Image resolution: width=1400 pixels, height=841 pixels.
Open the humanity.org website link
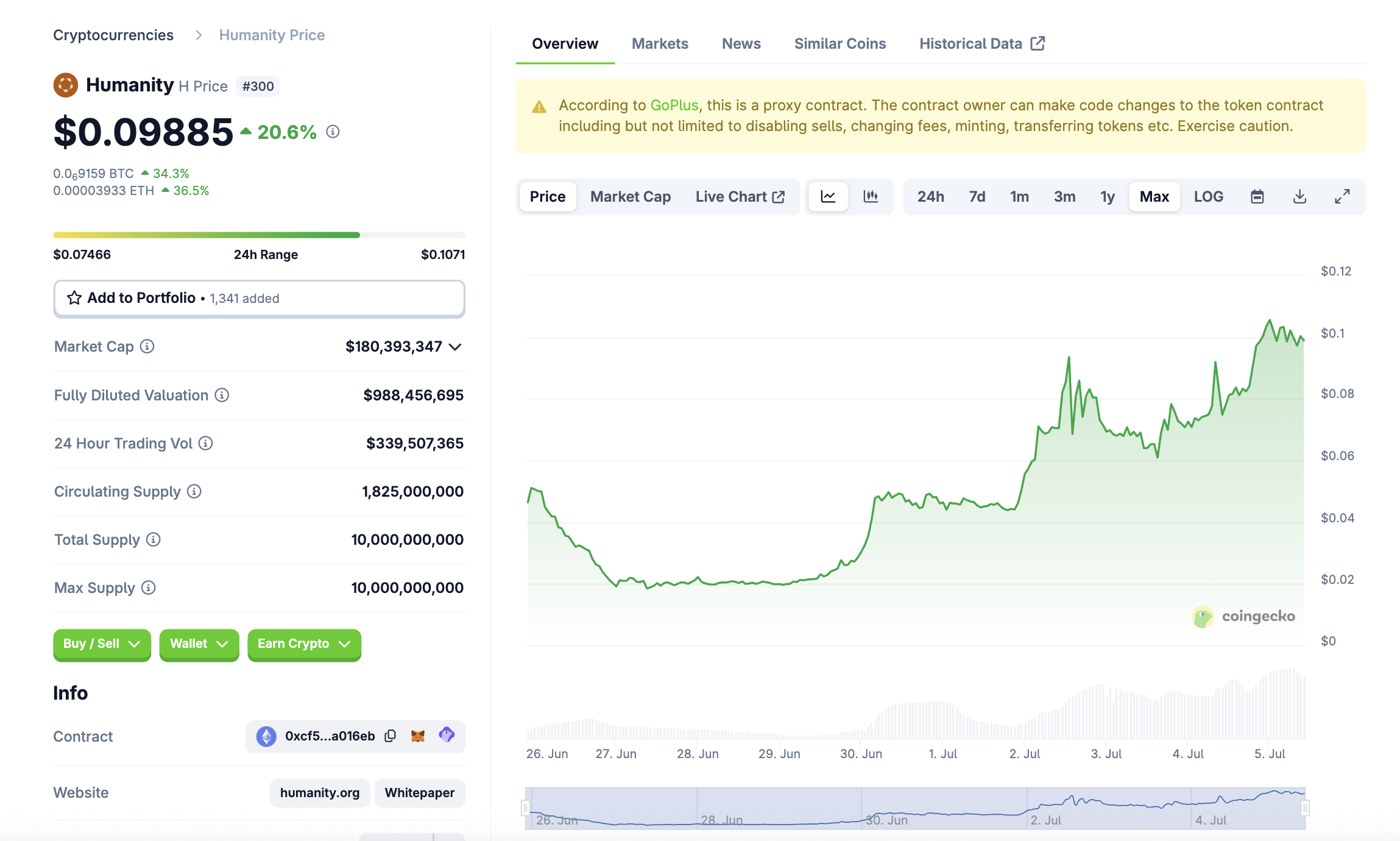coord(319,792)
